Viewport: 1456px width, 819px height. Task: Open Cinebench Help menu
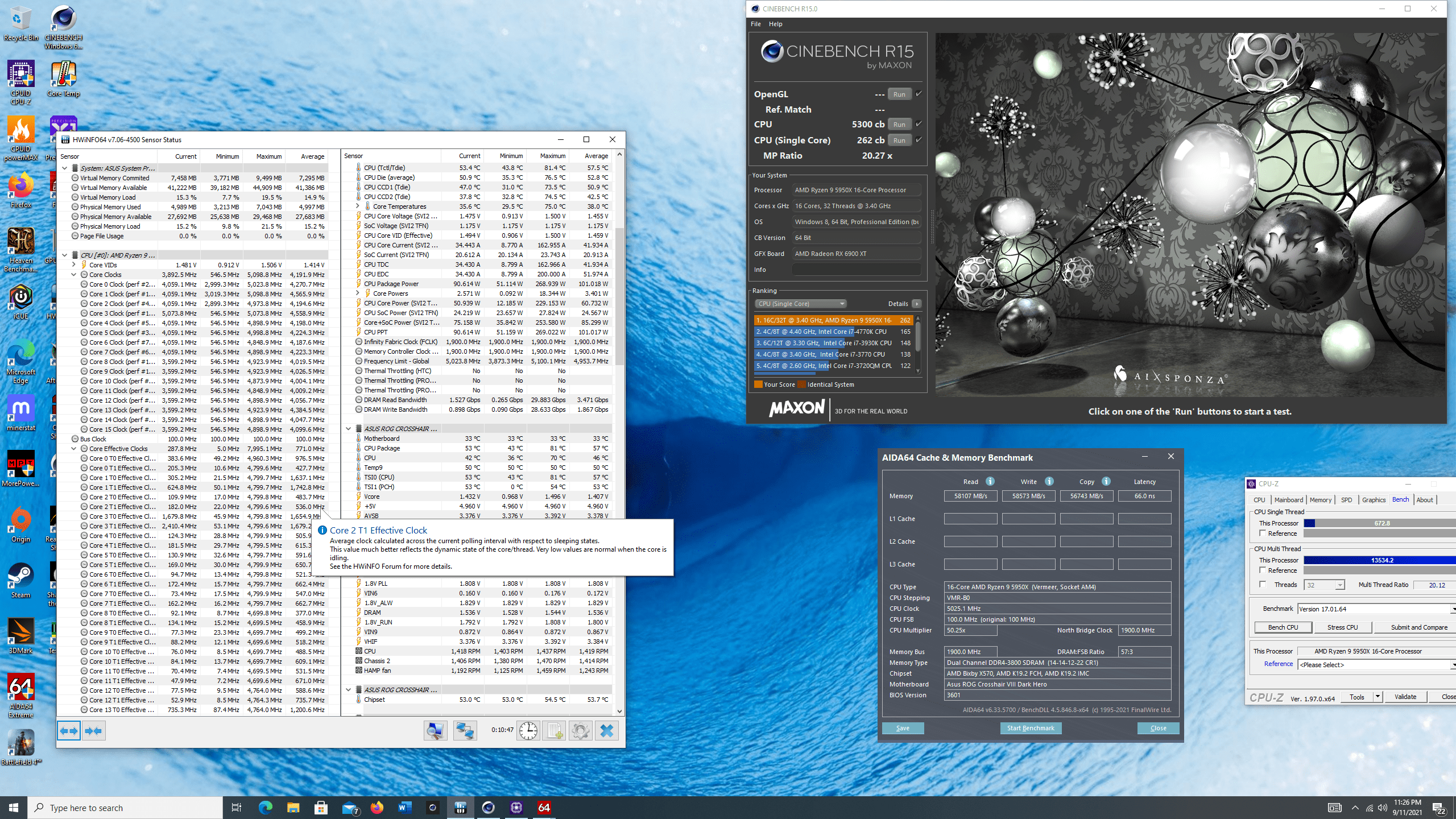point(775,24)
